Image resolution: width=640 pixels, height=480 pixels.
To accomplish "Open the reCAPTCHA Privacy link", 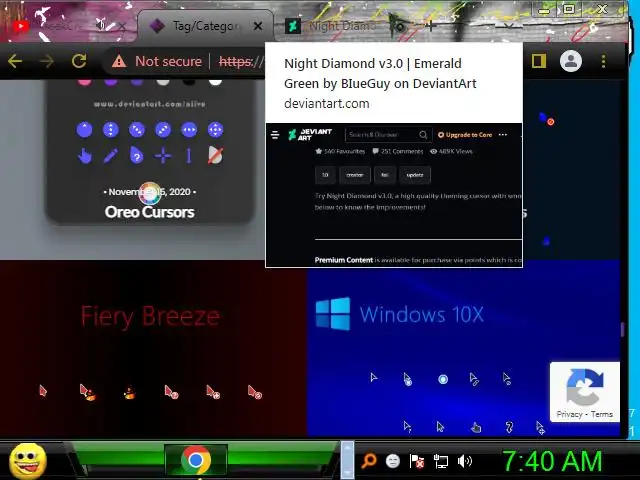I will [x=569, y=414].
